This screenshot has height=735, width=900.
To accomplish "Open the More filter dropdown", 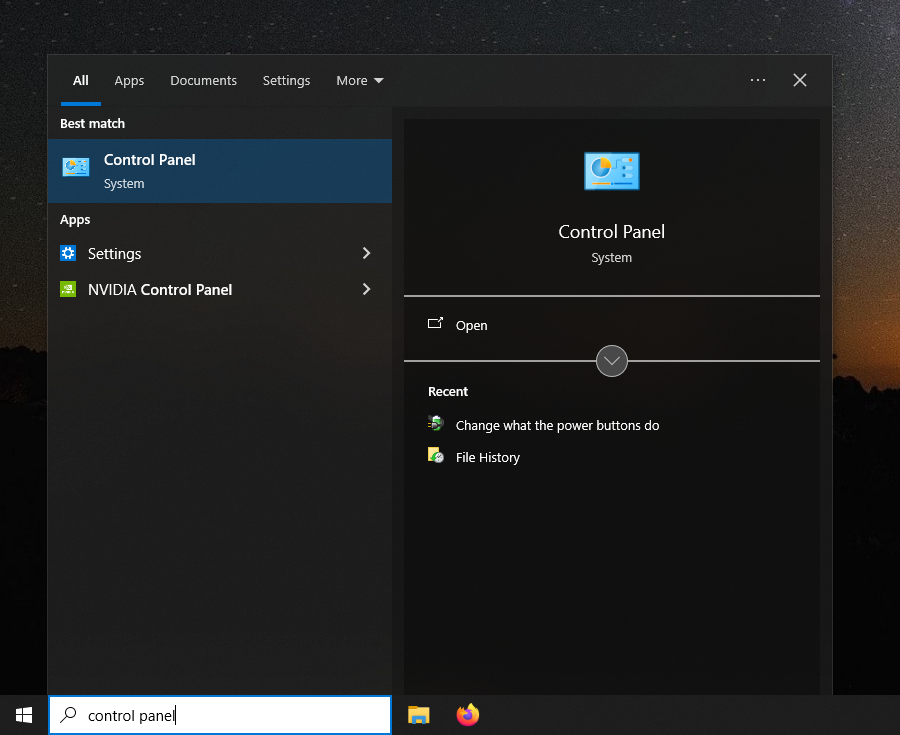I will 359,80.
